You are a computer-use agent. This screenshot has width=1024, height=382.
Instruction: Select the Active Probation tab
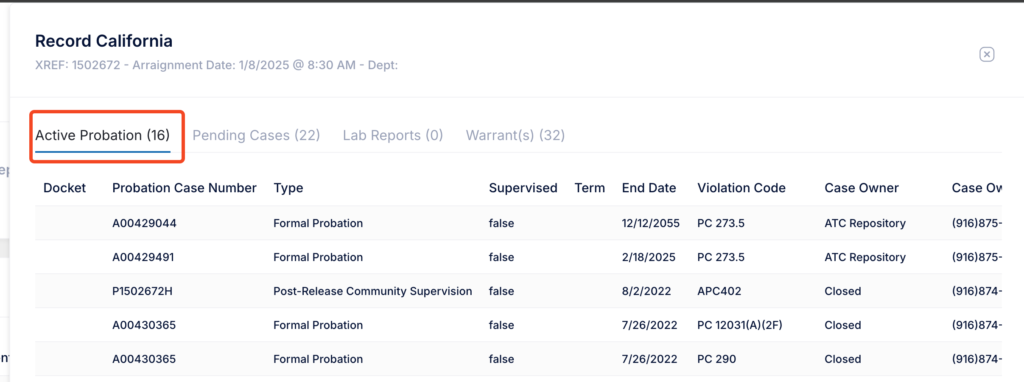pos(103,136)
